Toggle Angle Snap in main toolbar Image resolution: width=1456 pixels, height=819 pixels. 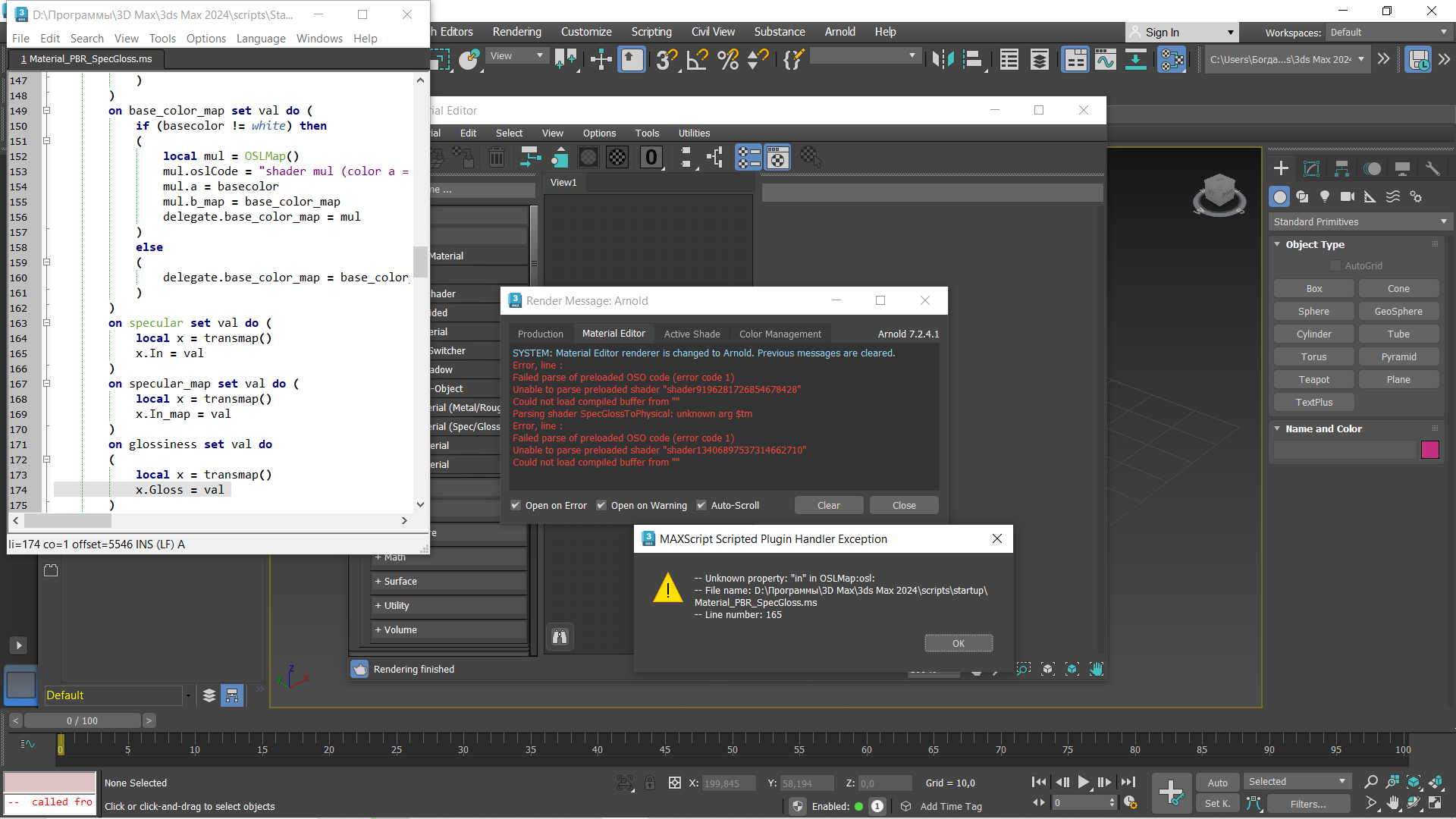pyautogui.click(x=697, y=59)
